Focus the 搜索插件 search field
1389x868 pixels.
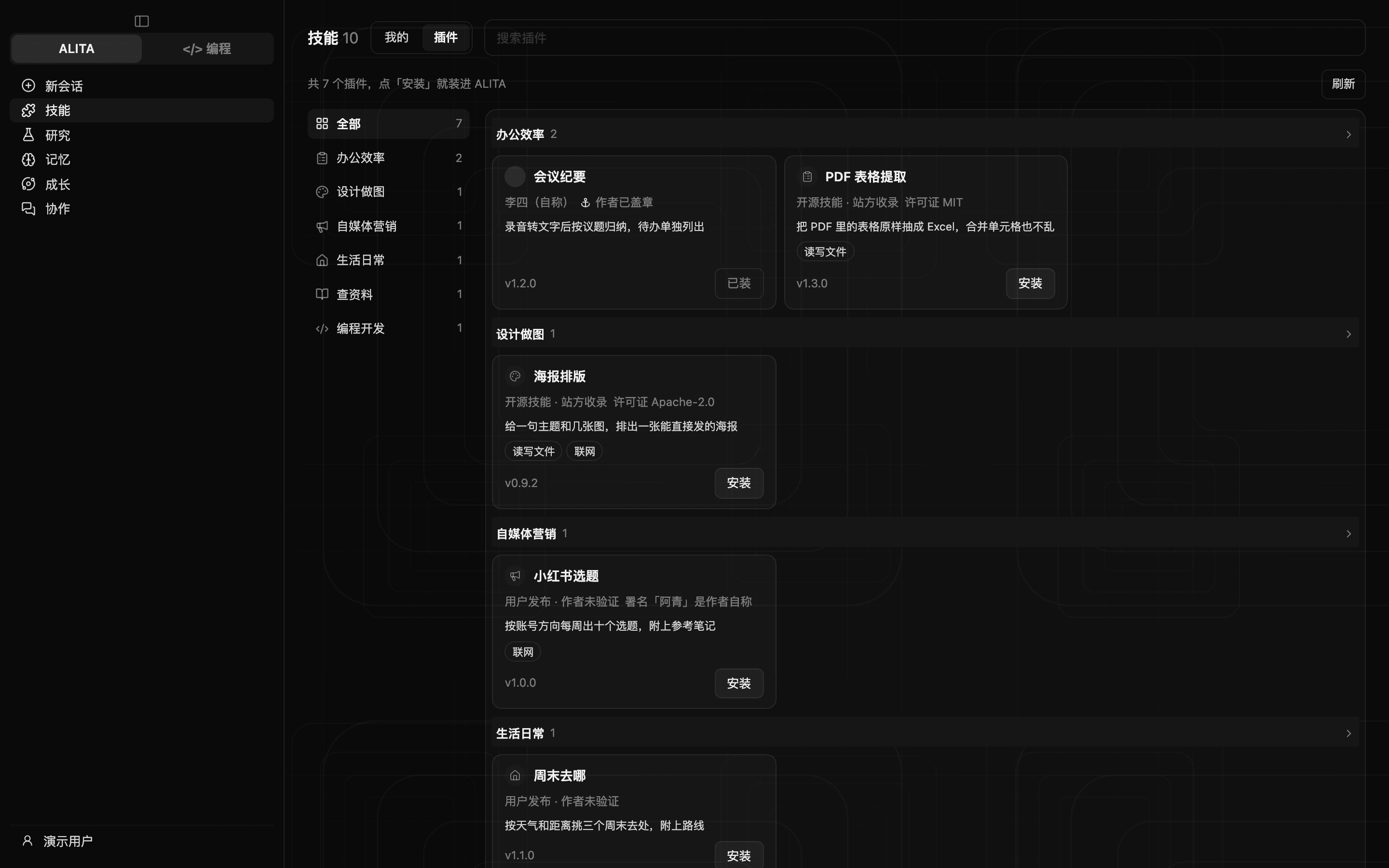click(924, 38)
